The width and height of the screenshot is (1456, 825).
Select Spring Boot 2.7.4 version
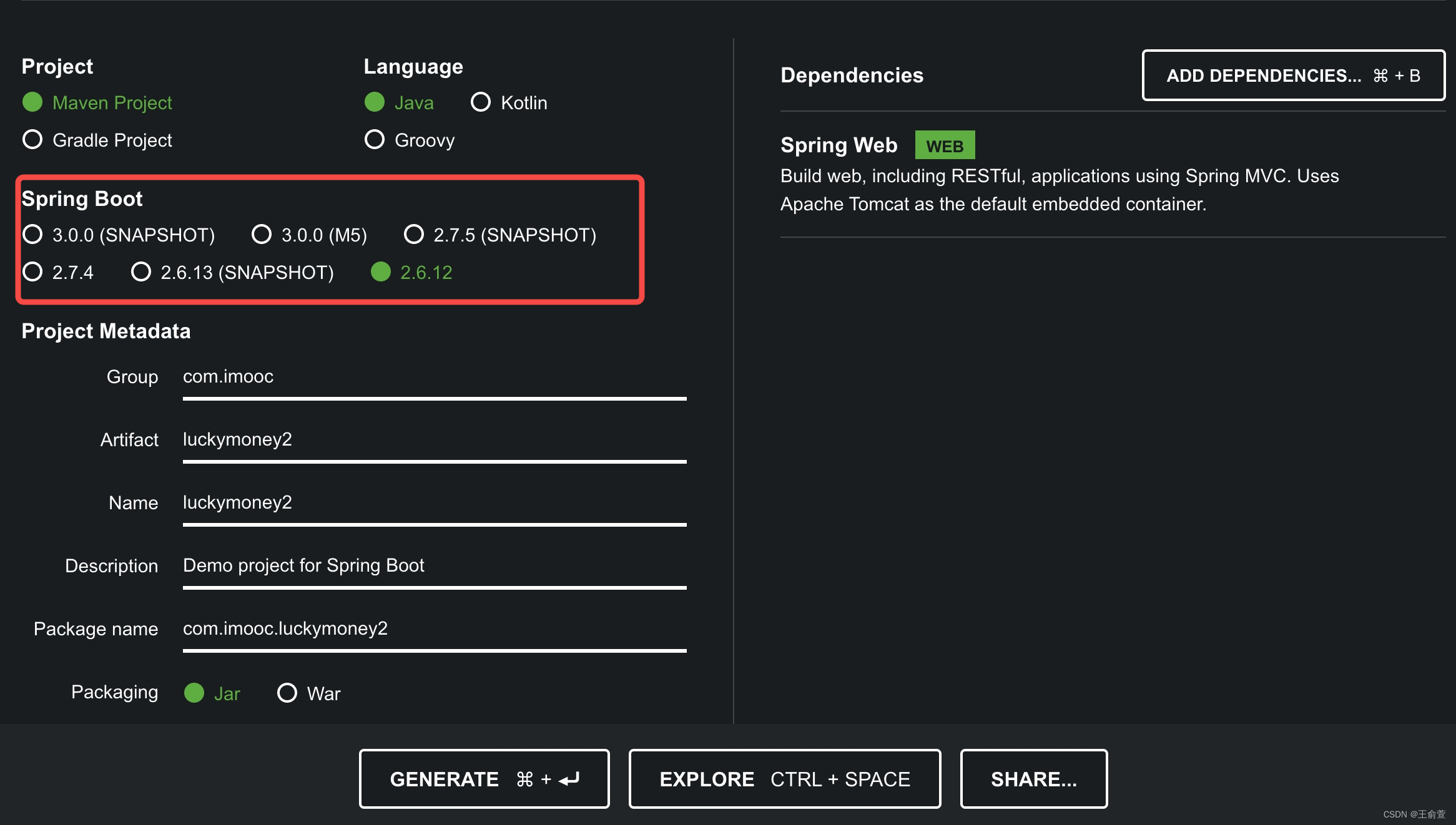(x=32, y=272)
